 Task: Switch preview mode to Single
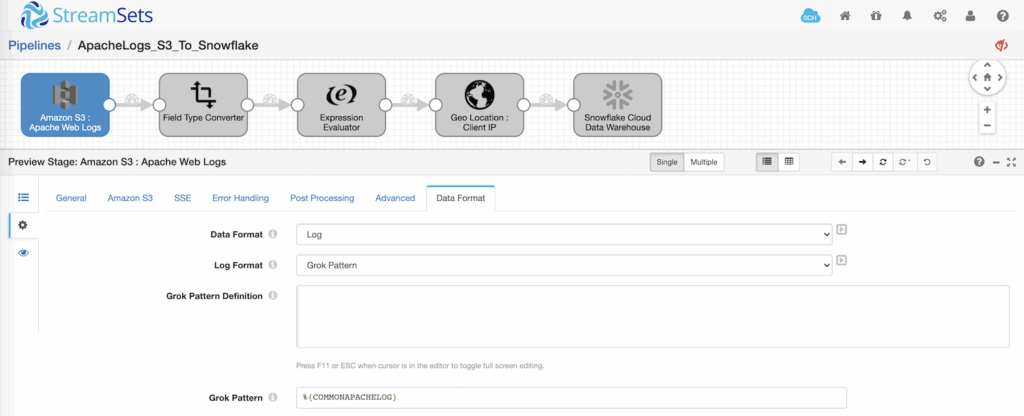click(x=667, y=162)
